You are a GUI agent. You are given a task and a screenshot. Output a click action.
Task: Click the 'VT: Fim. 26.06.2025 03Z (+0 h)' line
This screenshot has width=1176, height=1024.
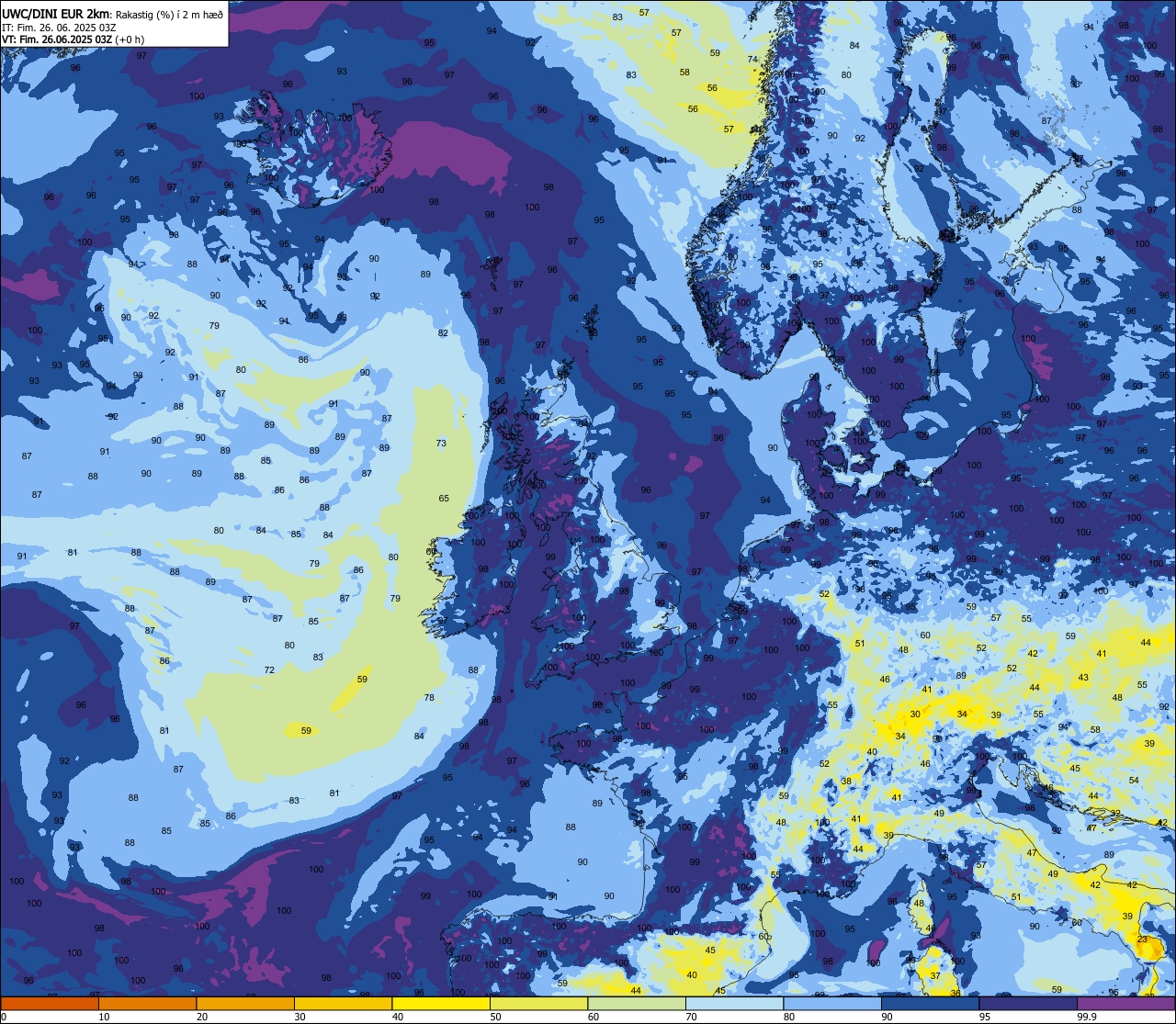tap(73, 39)
